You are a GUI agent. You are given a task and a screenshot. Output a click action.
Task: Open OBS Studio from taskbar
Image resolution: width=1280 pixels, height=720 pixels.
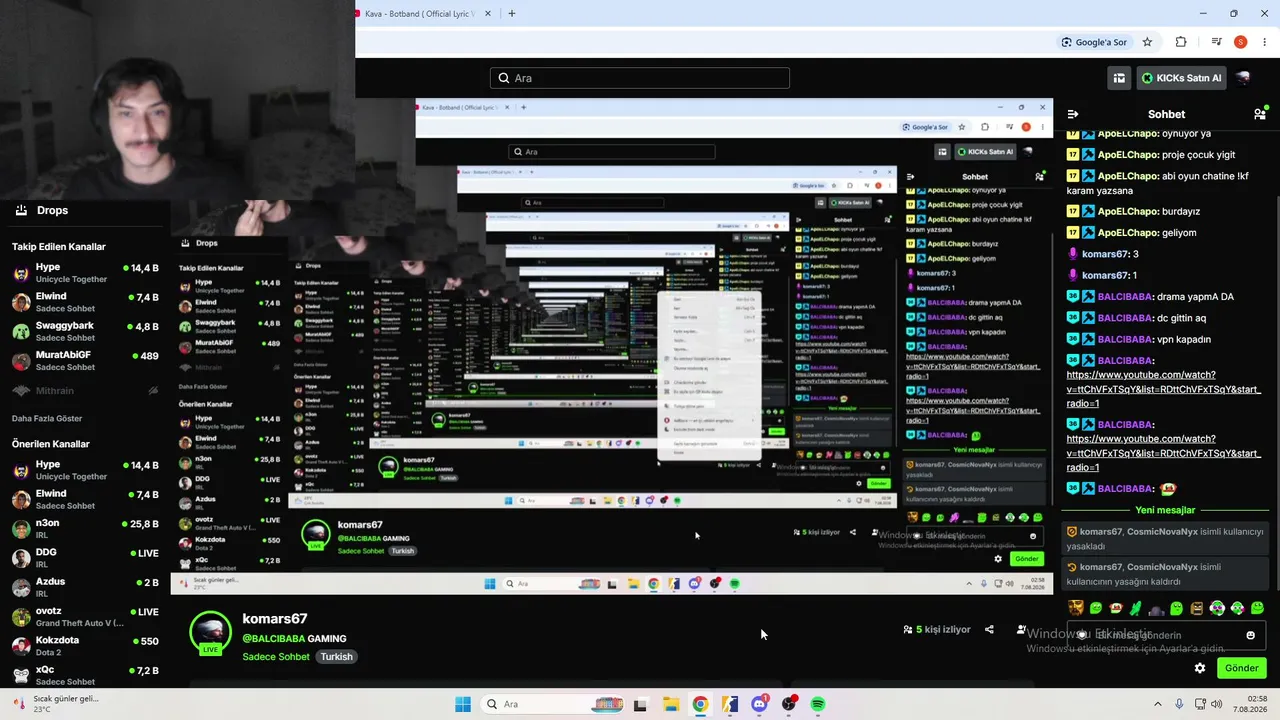(789, 704)
